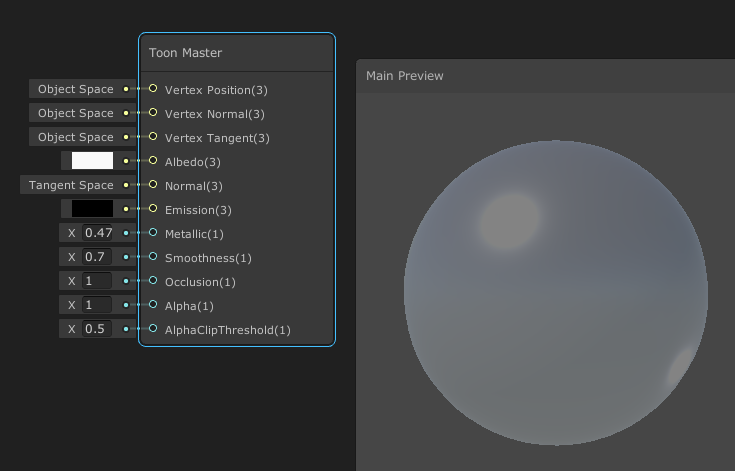Click the Smoothness value field 0.7

(98, 257)
